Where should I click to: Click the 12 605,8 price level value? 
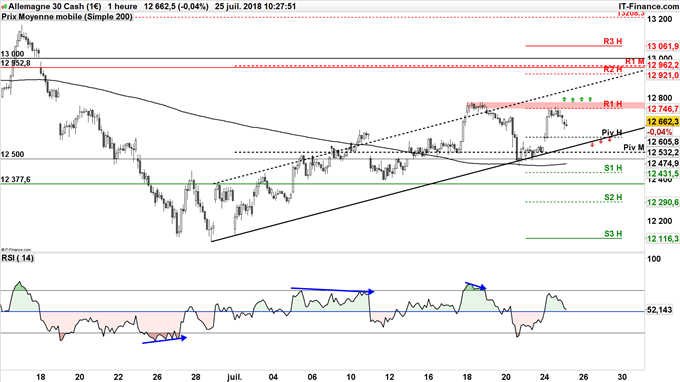pos(663,142)
